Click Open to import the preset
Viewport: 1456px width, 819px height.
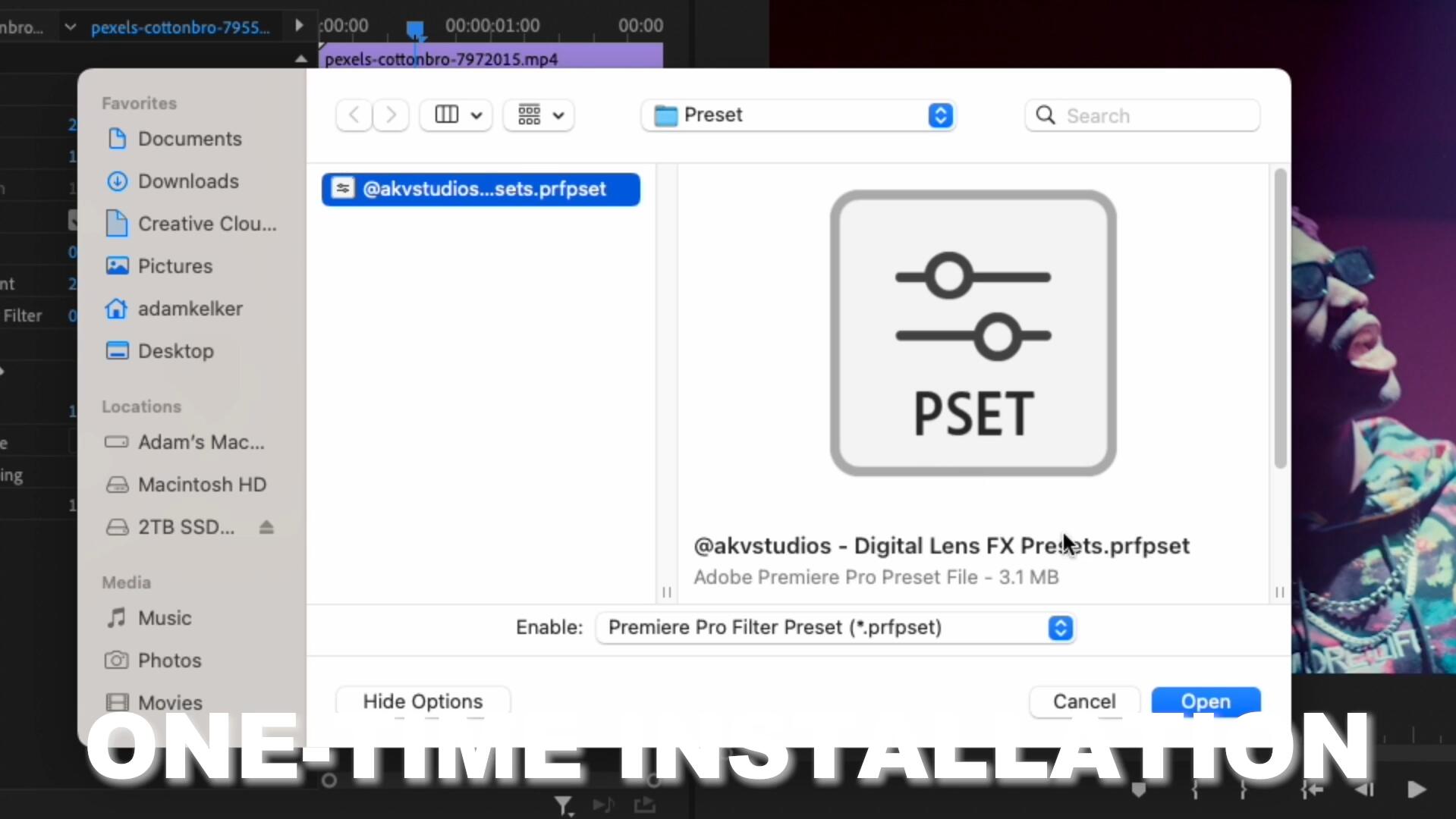[x=1206, y=701]
